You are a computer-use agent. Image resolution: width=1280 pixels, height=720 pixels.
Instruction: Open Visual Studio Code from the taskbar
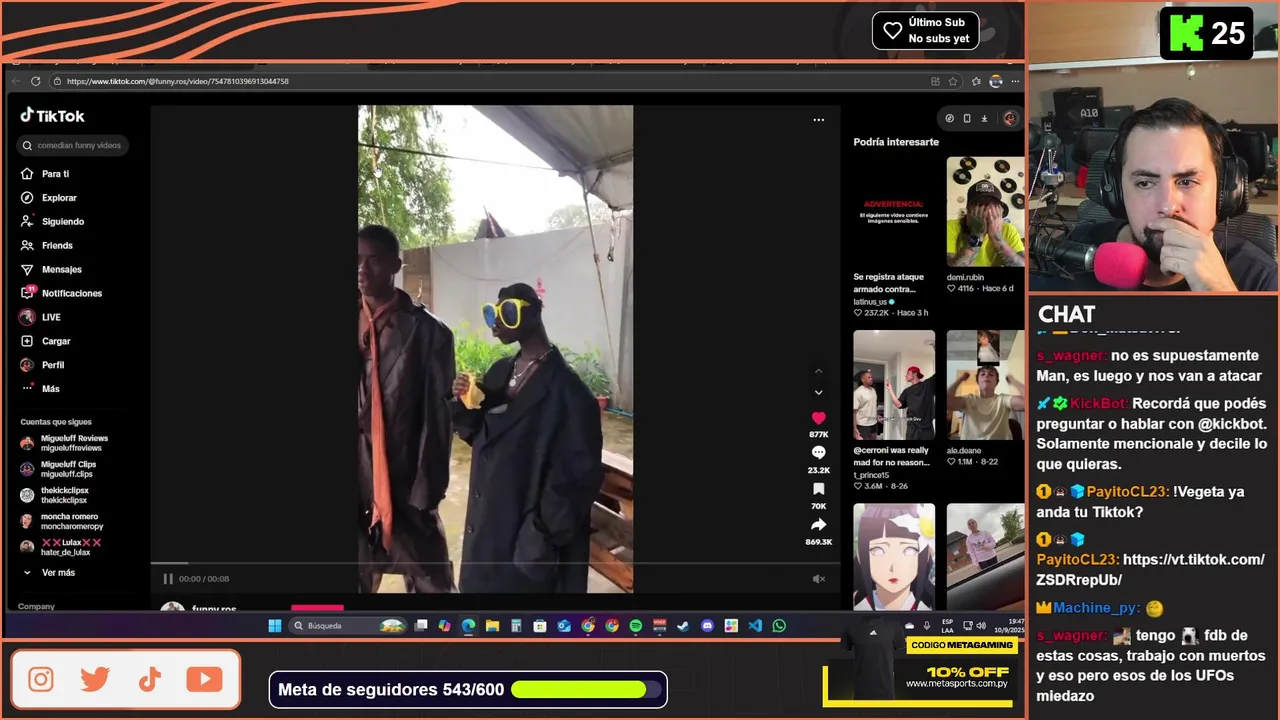755,626
